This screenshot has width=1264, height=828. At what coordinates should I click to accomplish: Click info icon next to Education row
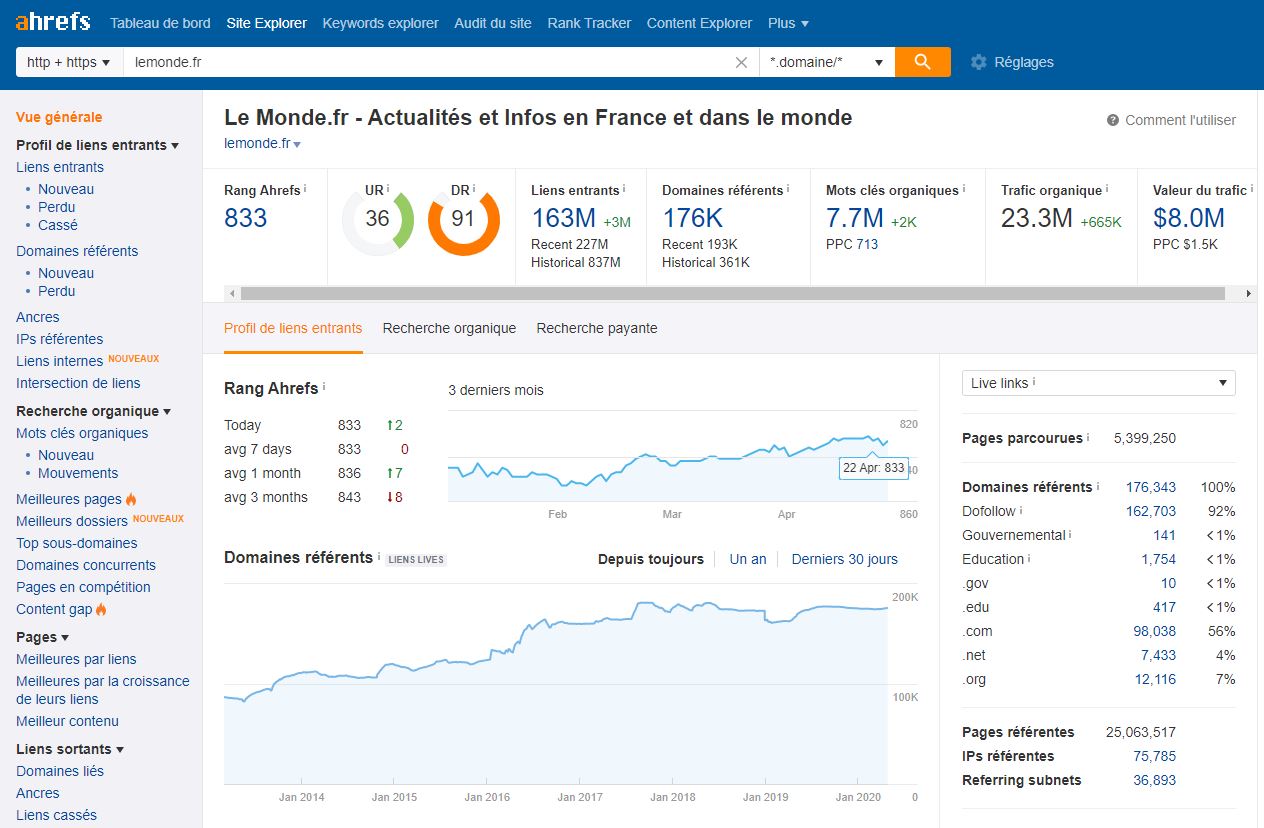click(x=1030, y=559)
